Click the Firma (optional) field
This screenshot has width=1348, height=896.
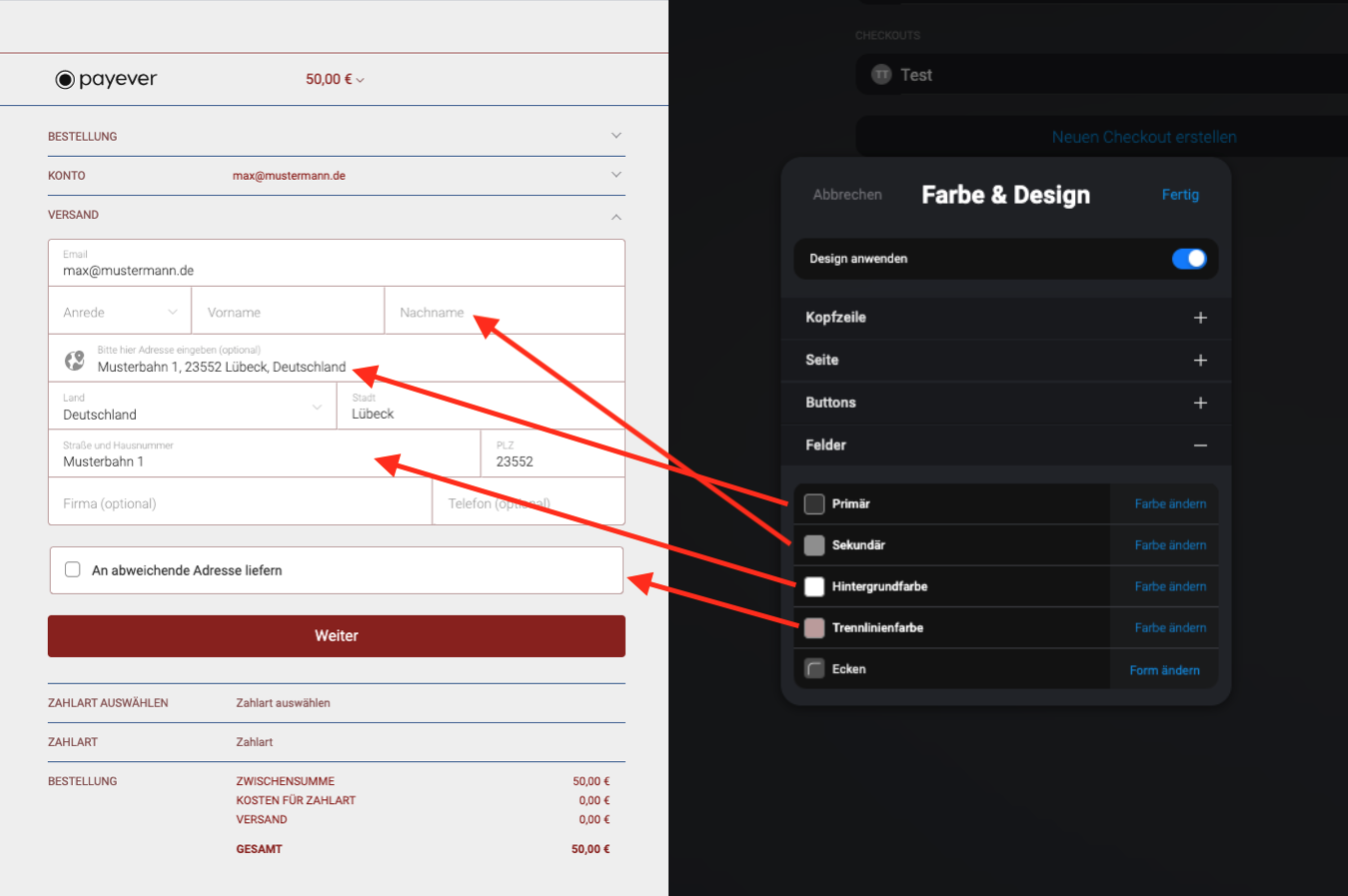pos(240,501)
